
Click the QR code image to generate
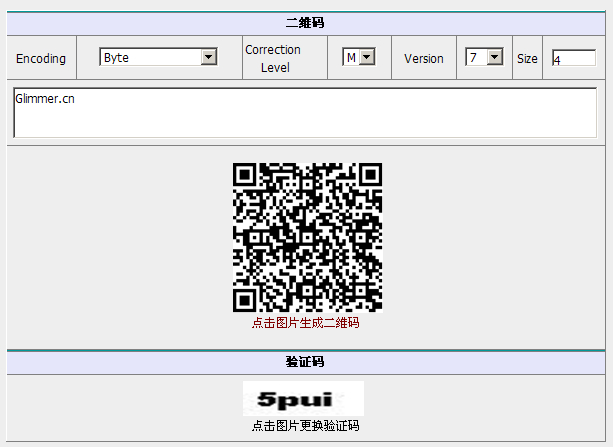click(x=307, y=237)
